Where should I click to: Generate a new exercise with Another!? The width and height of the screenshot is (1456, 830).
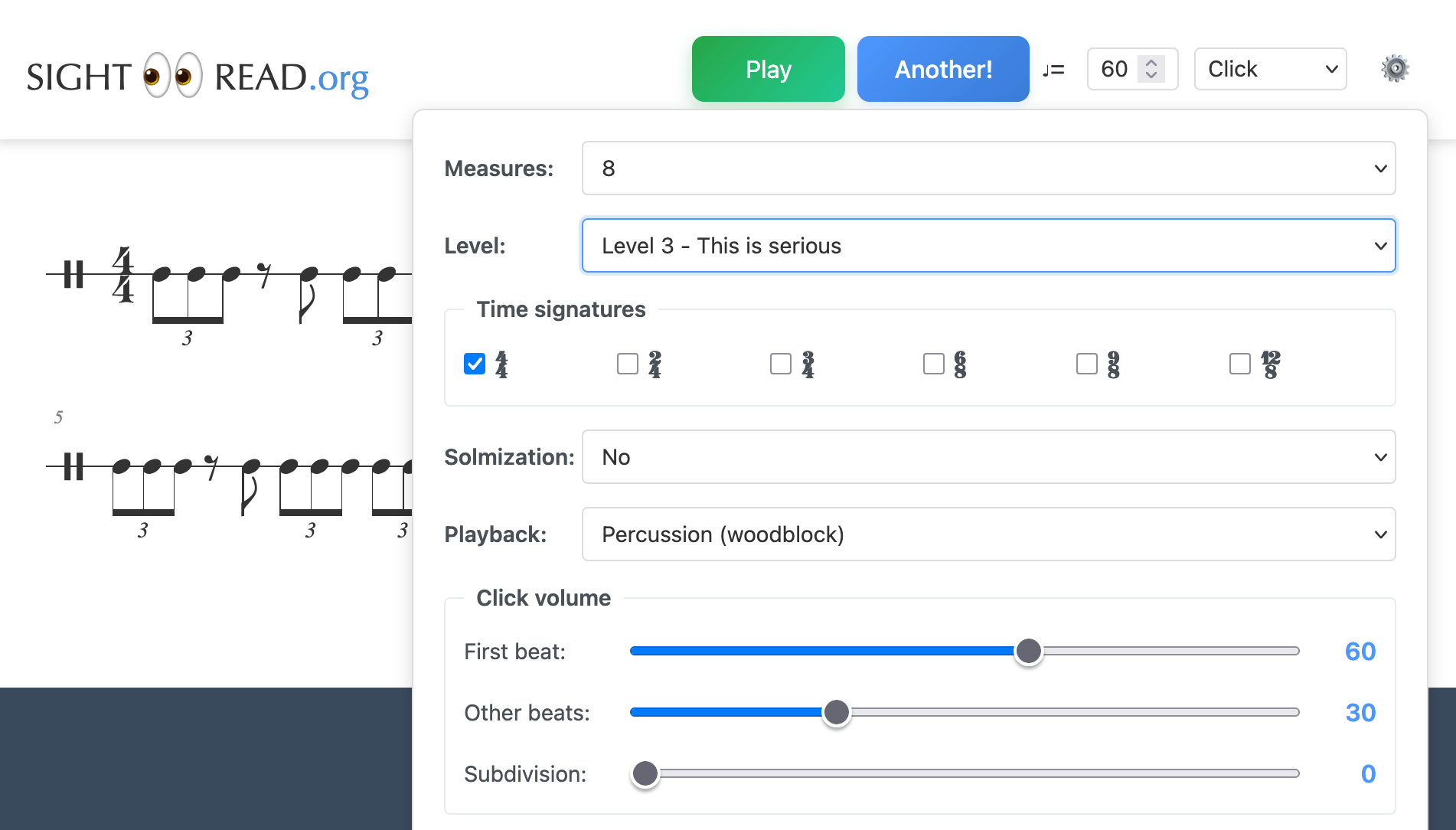point(943,69)
